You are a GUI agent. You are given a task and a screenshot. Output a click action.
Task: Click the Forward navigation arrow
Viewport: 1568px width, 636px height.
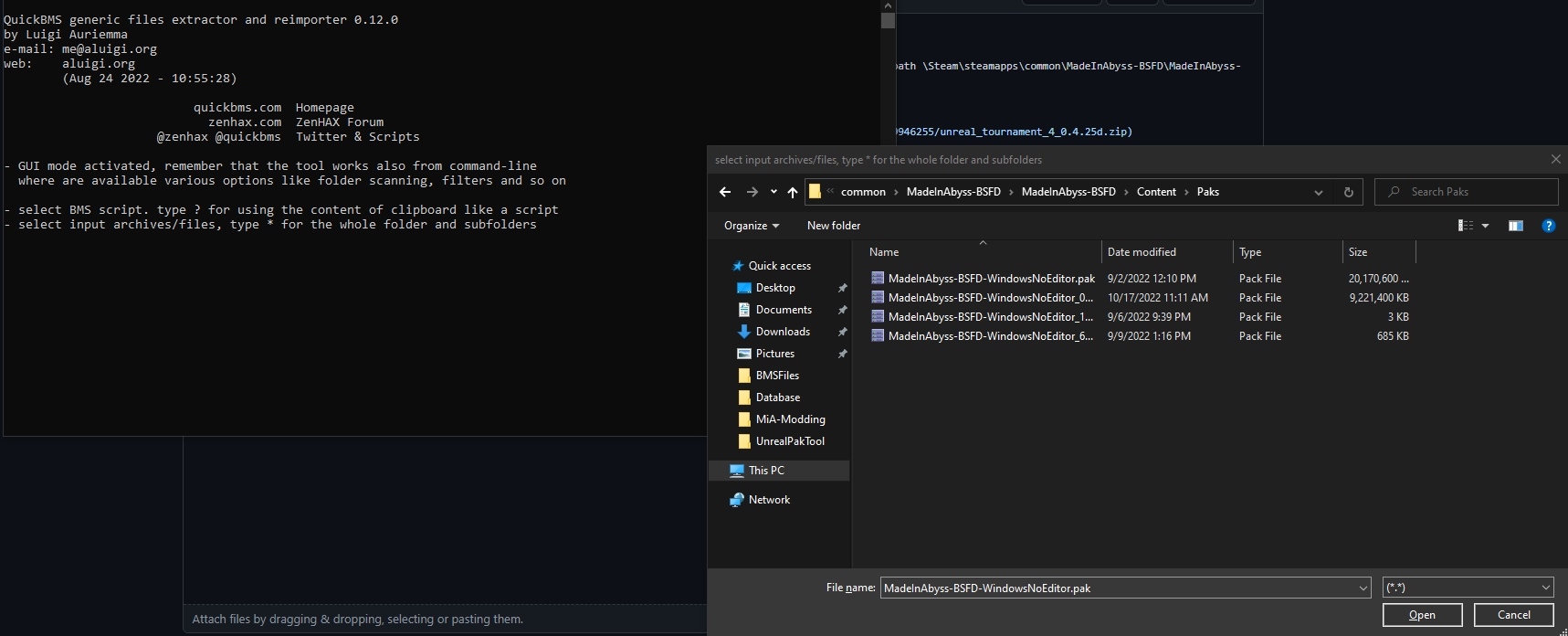752,192
